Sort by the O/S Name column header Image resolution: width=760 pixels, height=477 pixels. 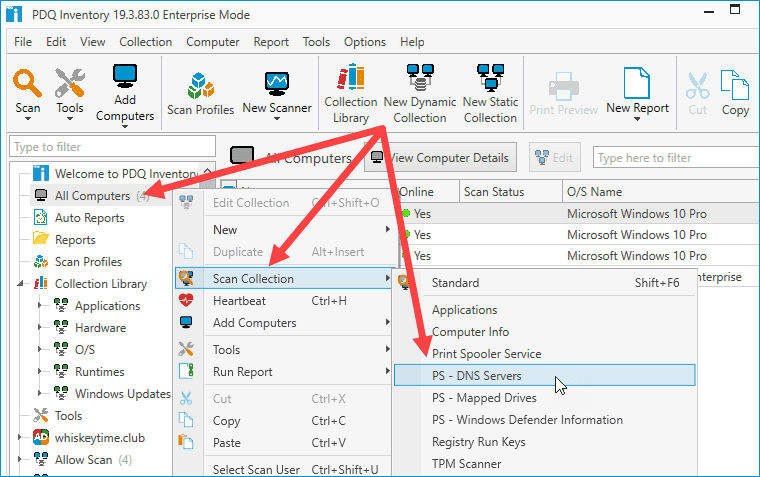coord(661,191)
